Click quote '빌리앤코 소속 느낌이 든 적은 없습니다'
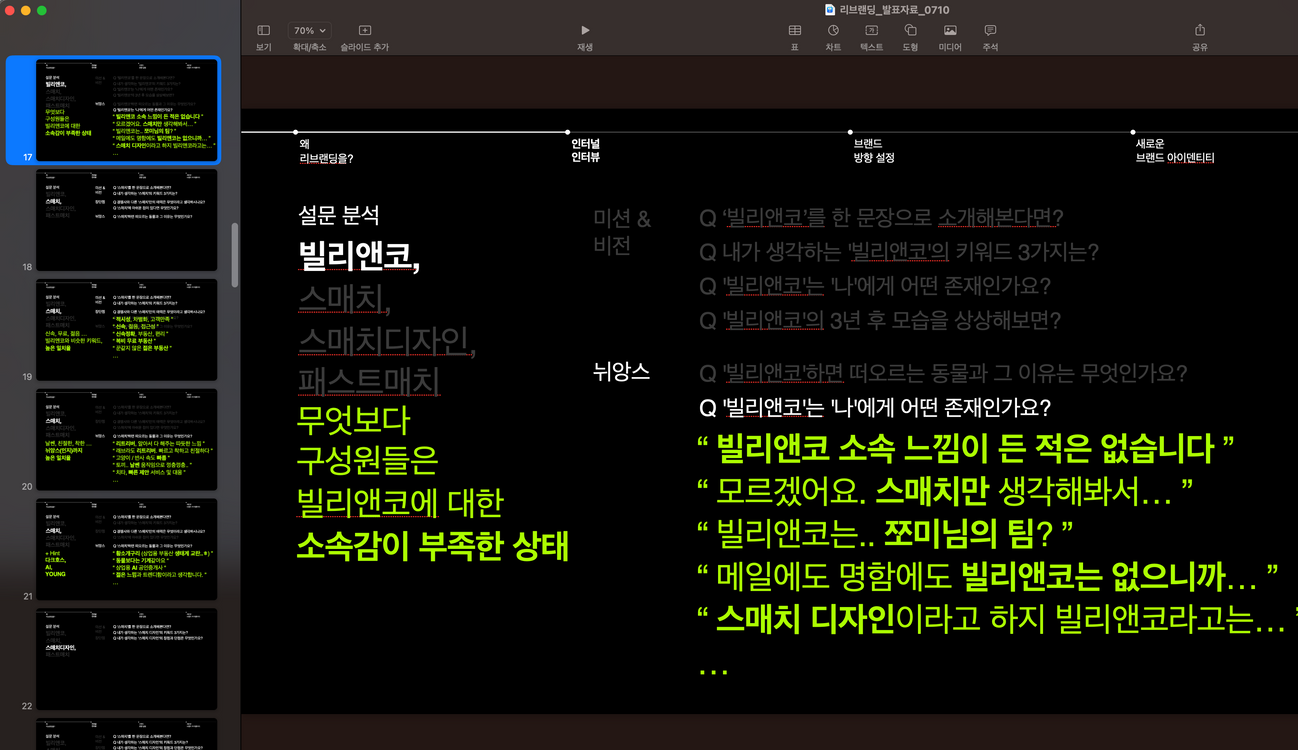 click(965, 450)
